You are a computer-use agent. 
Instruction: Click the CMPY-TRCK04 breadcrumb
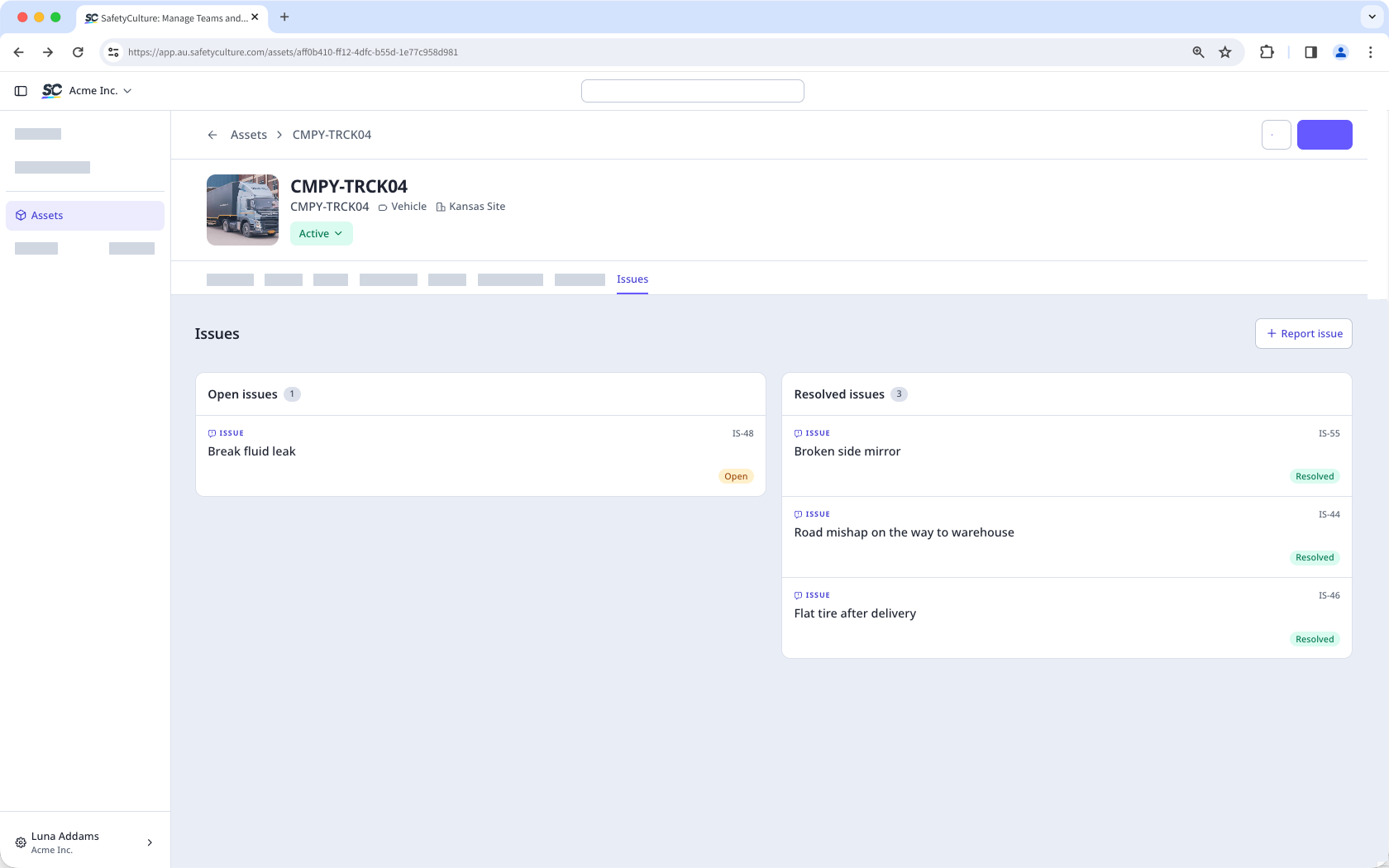pos(332,135)
